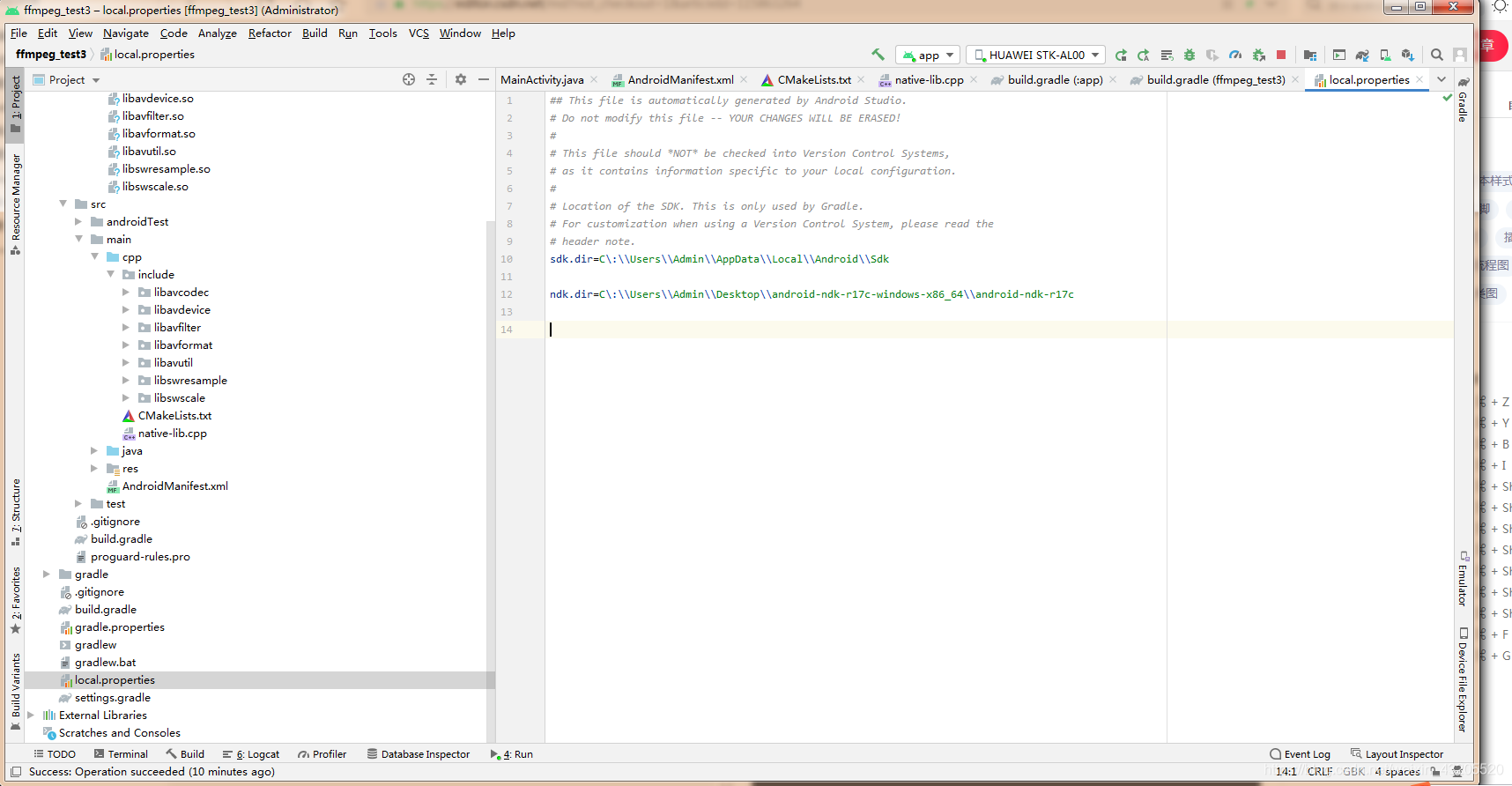Open Project panel settings gear
1512x786 pixels.
tap(461, 79)
